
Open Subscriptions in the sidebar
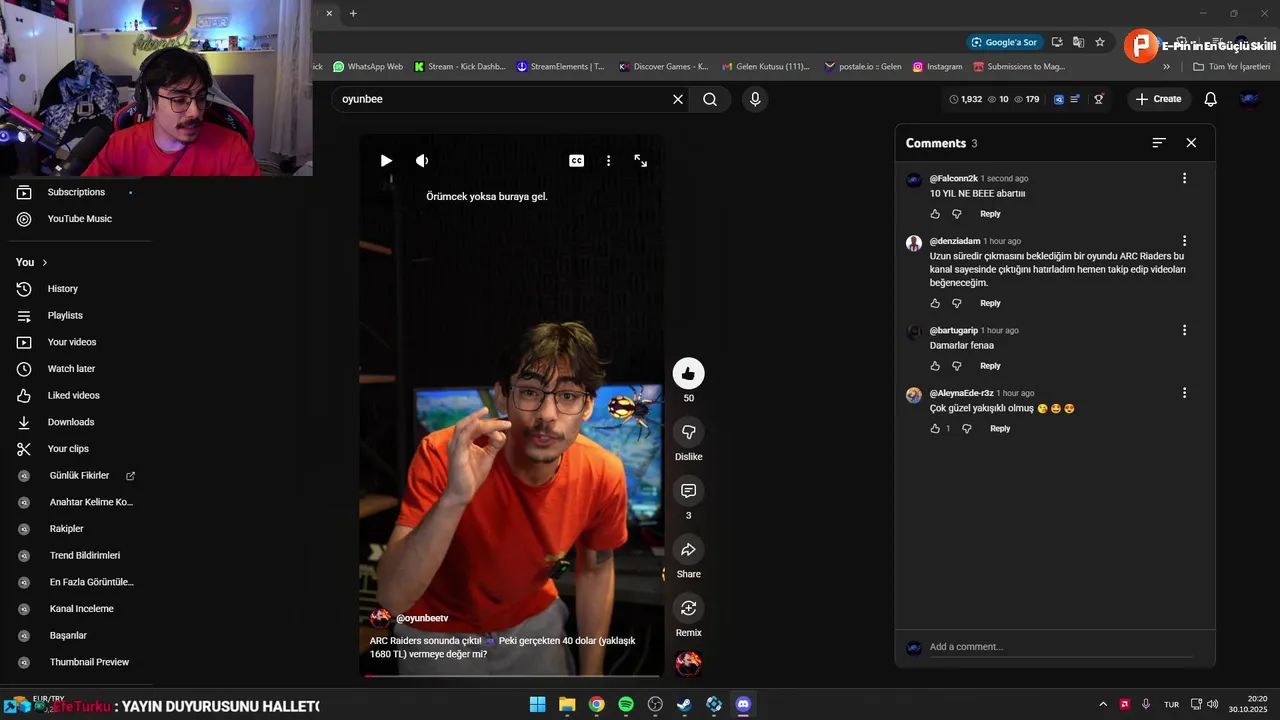78,192
